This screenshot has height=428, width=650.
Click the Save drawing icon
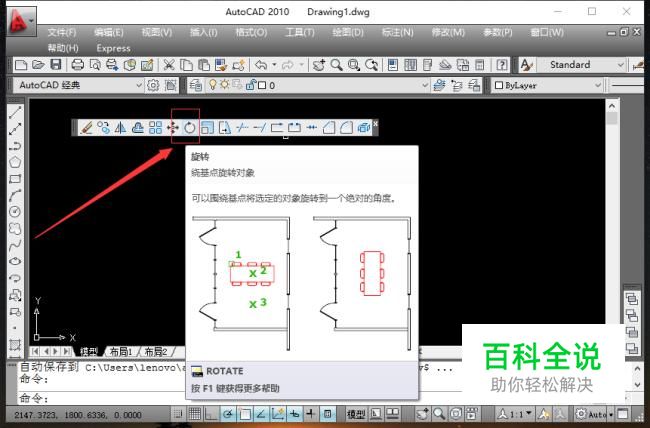click(x=56, y=65)
